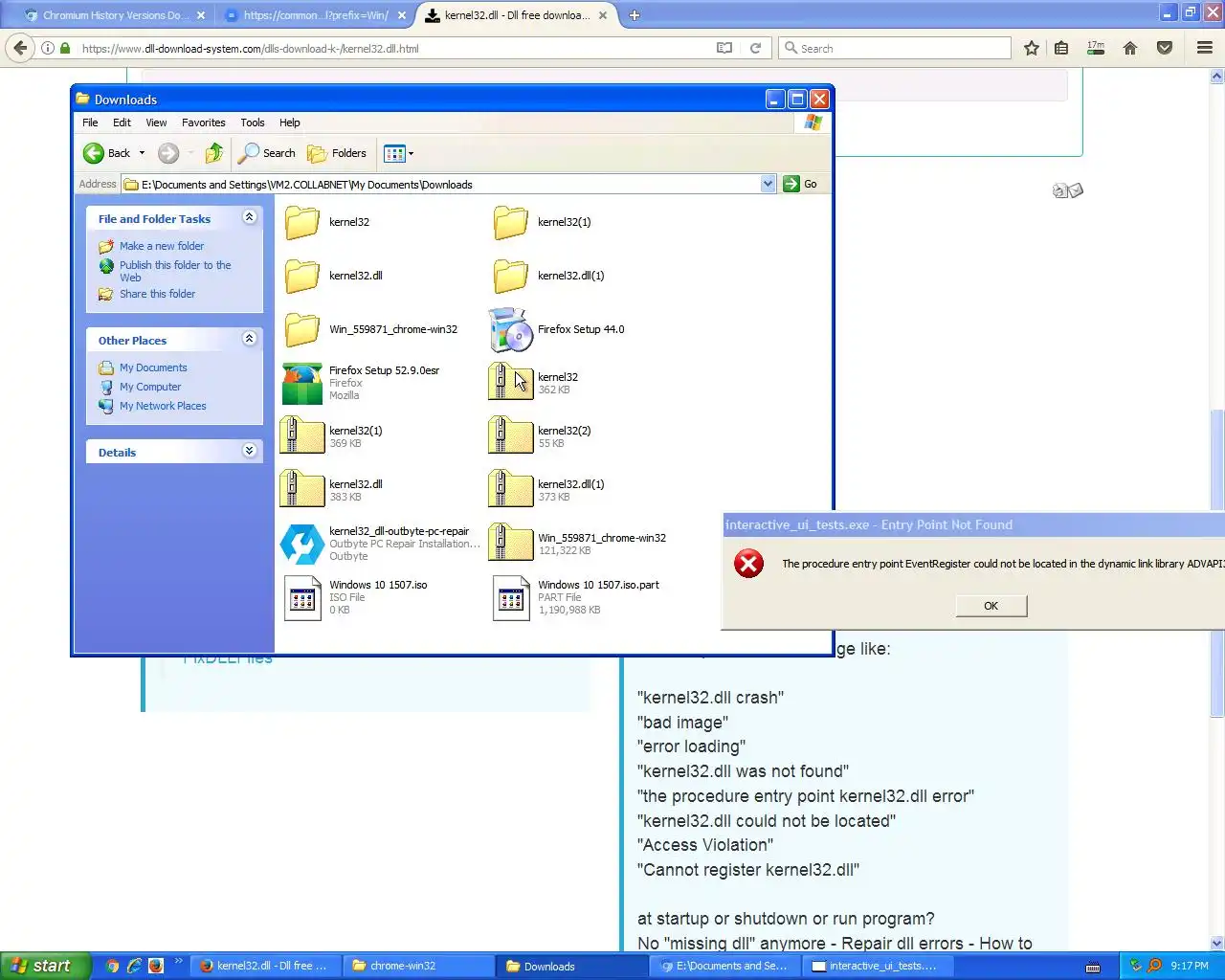Switch to Chromium History Versions tab
Image resolution: width=1225 pixels, height=980 pixels.
tap(115, 15)
